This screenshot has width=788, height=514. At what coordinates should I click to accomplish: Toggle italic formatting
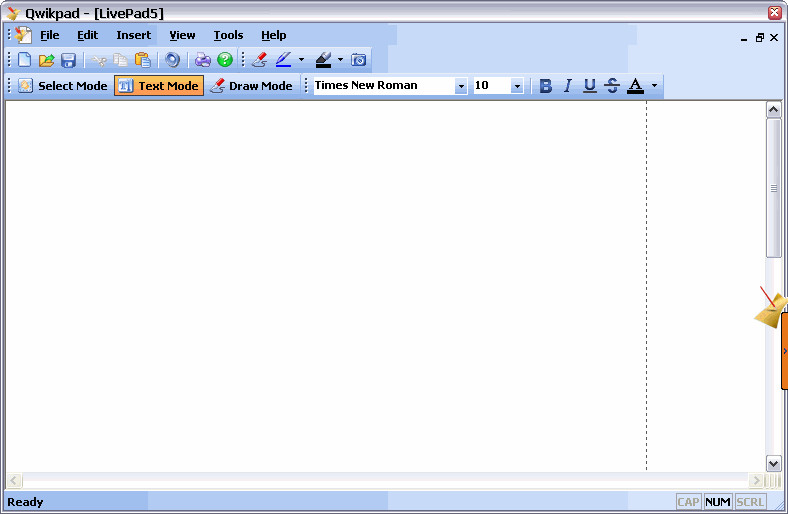click(568, 86)
